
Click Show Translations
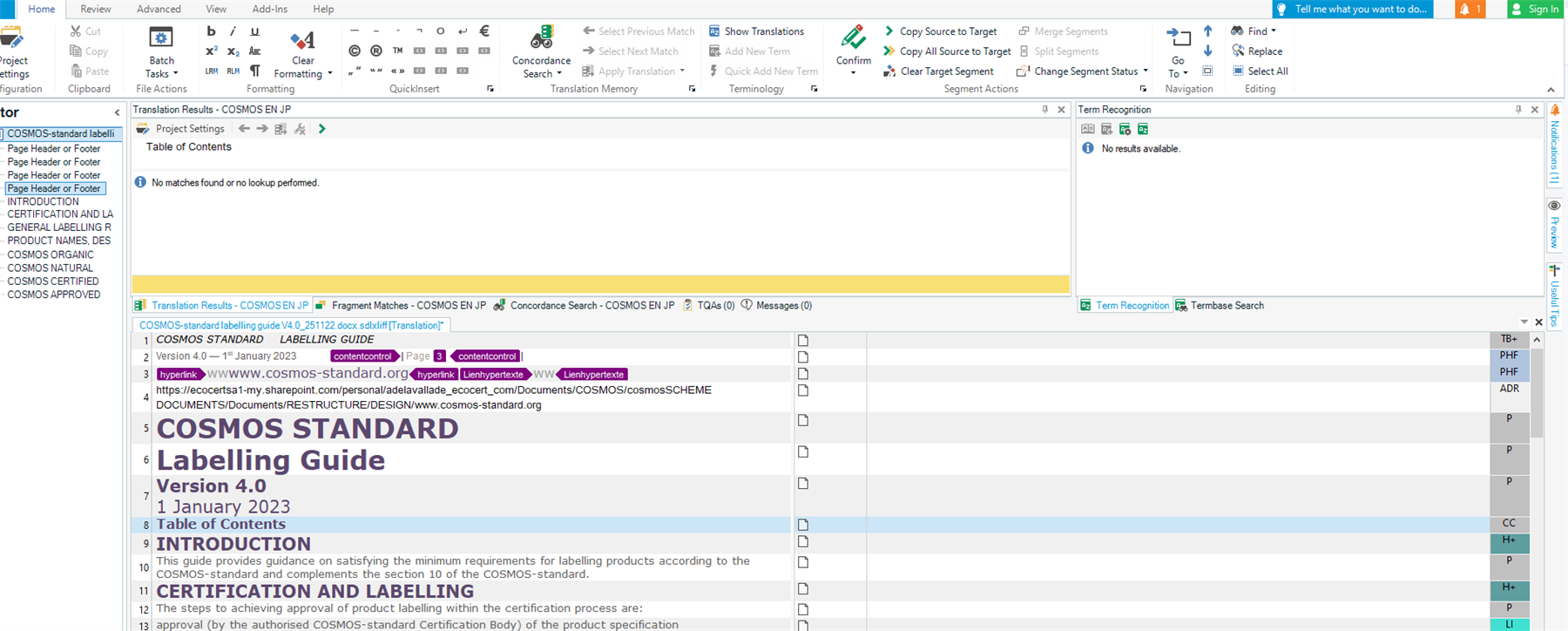[x=756, y=31]
